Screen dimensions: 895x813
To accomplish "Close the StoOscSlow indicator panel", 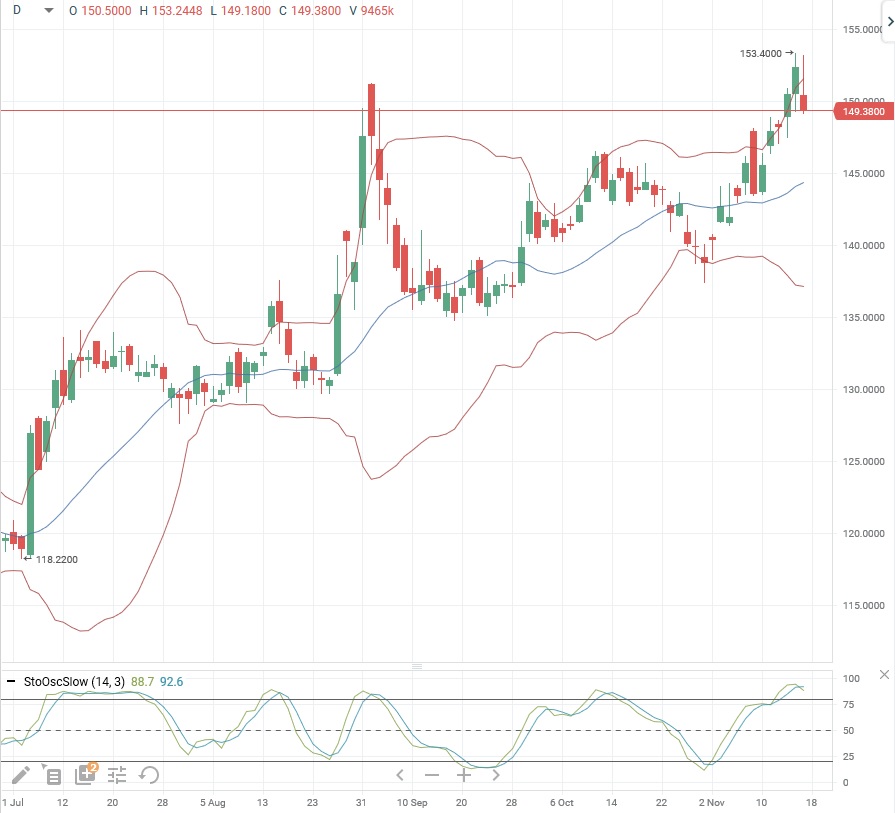I will pos(884,675).
